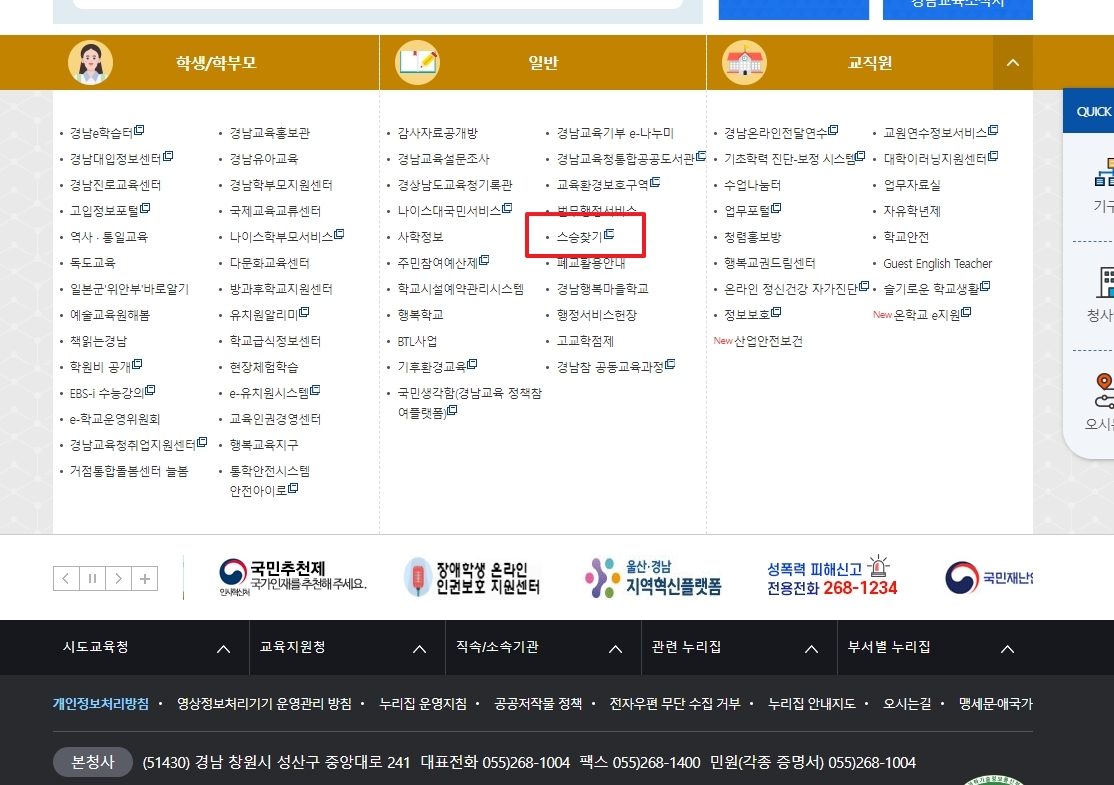Go to previous banner with left arrow
The image size is (1114, 785).
tap(66, 578)
